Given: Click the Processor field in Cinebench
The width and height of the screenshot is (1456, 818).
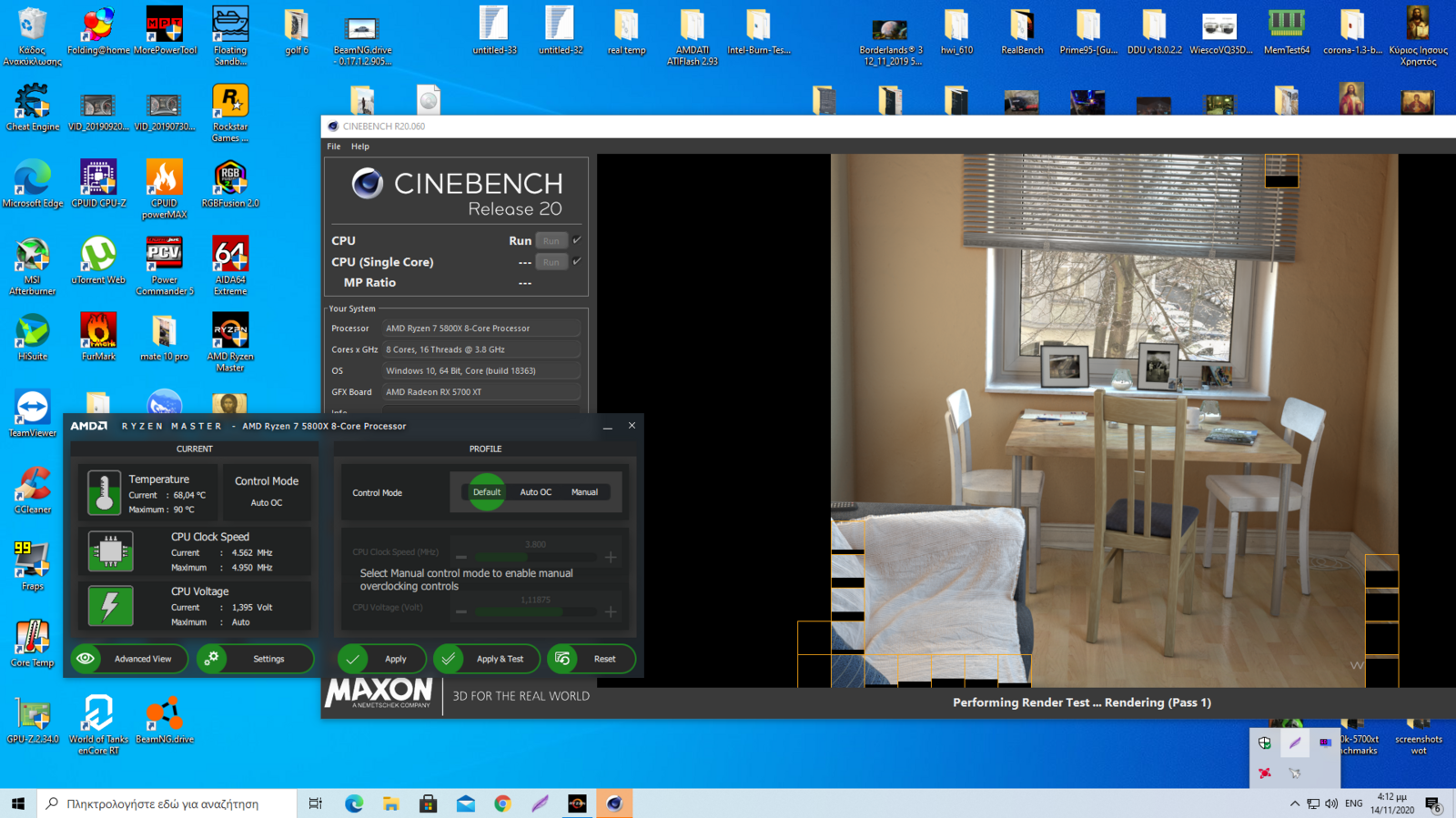Looking at the screenshot, I should point(480,328).
